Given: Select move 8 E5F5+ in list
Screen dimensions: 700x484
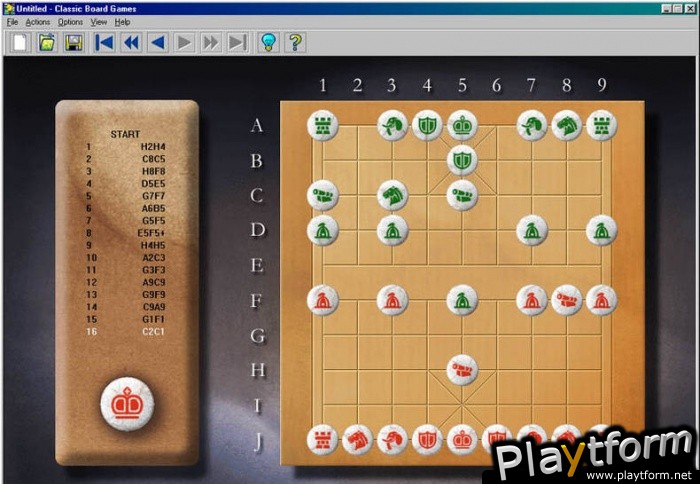Looking at the screenshot, I should (126, 233).
